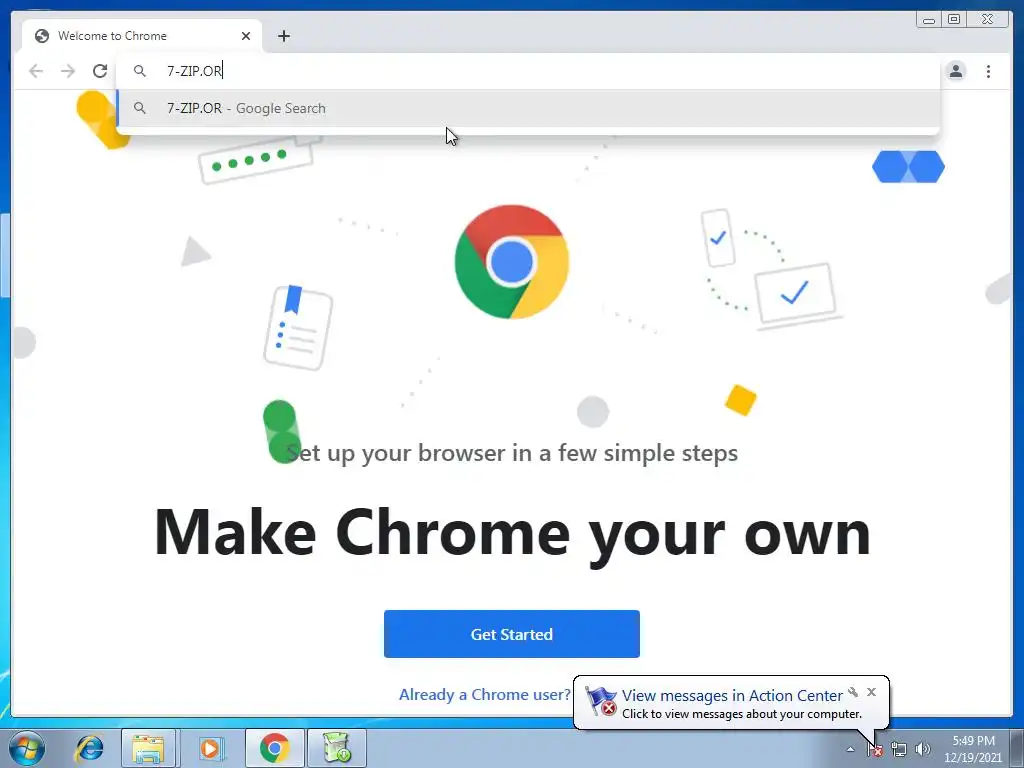Switch to Chrome in the taskbar
This screenshot has width=1024, height=768.
(x=274, y=748)
